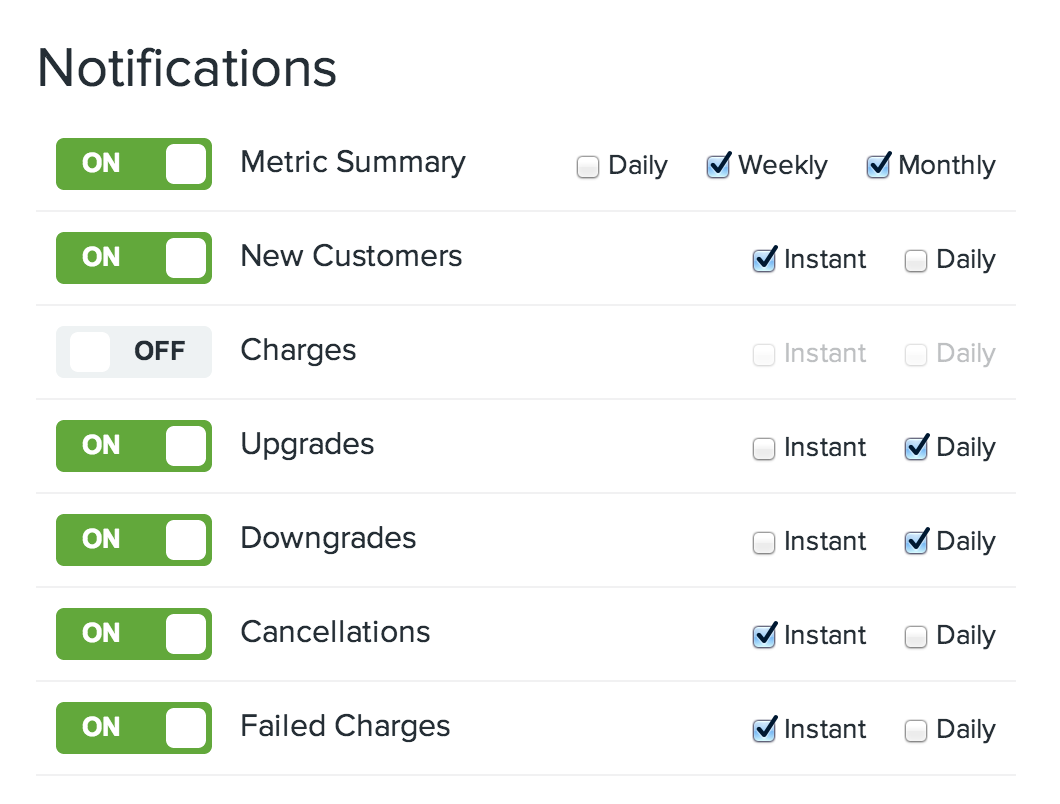
Task: Enable the Charges notification toggle
Action: pos(134,352)
